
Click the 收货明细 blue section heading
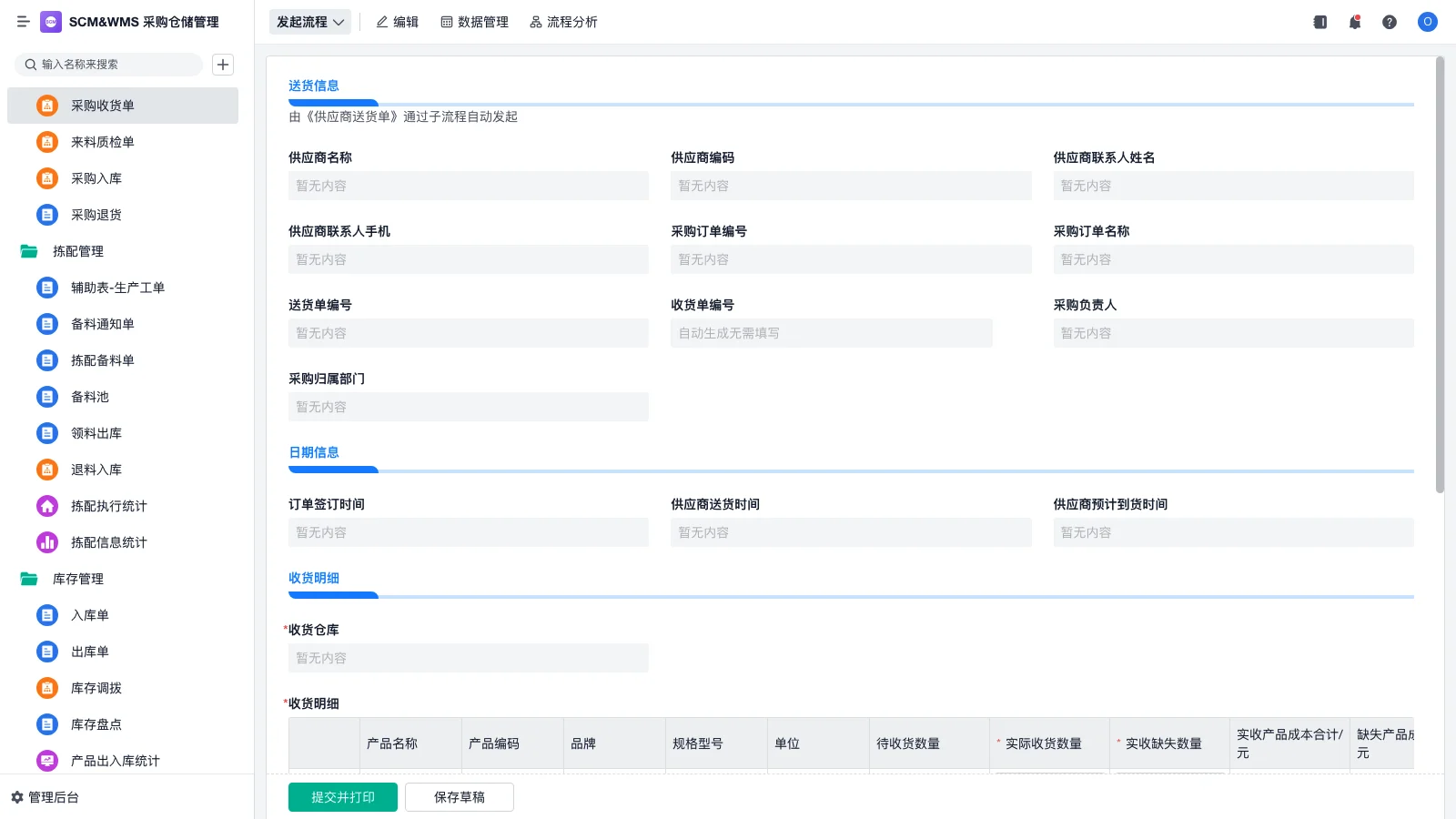(x=314, y=578)
